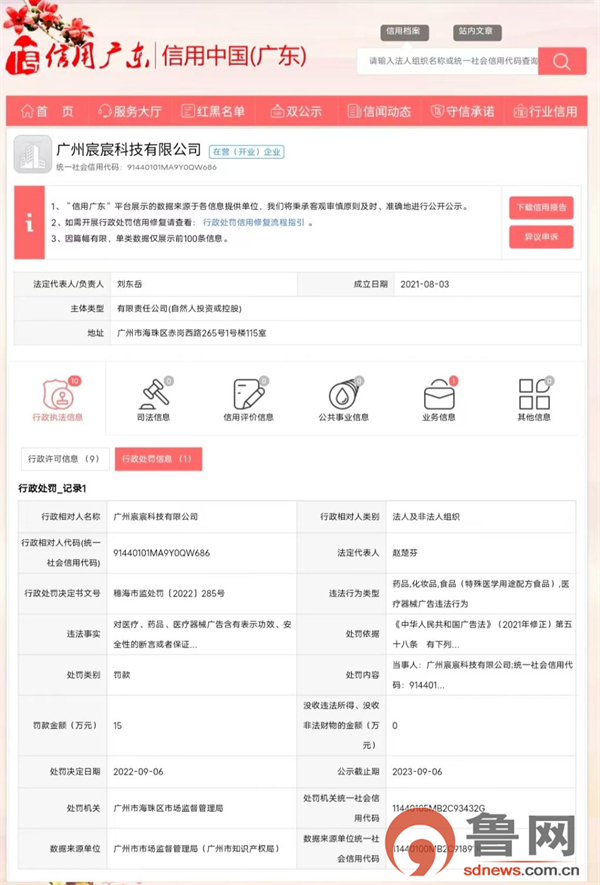Click company title 广州宸宸科技有限公司
Screen dimensions: 600x885
coord(129,150)
